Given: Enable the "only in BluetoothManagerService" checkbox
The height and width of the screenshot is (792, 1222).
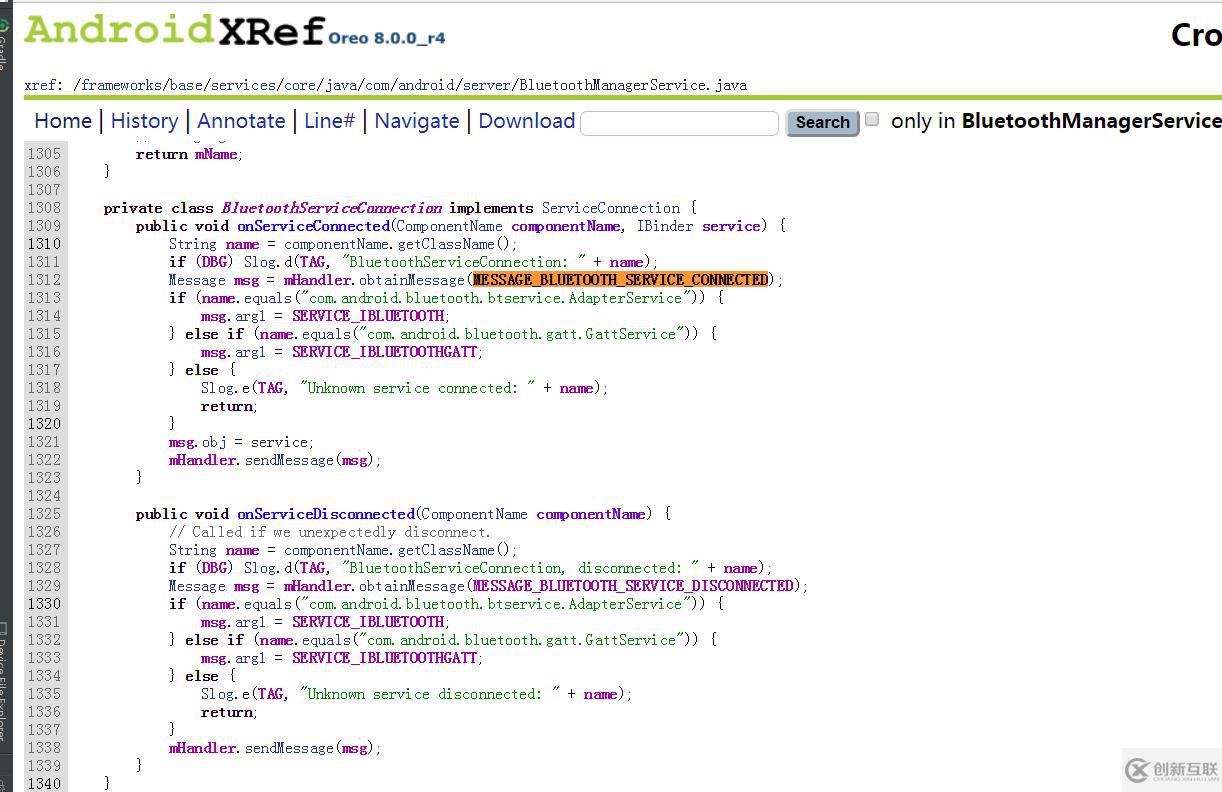Looking at the screenshot, I should tap(872, 119).
